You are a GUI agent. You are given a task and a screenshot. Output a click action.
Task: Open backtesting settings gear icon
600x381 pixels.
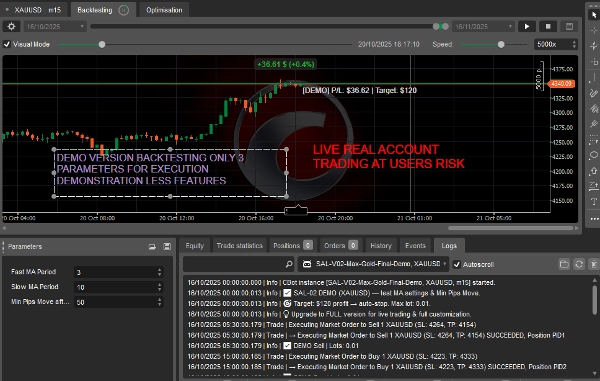[11, 26]
